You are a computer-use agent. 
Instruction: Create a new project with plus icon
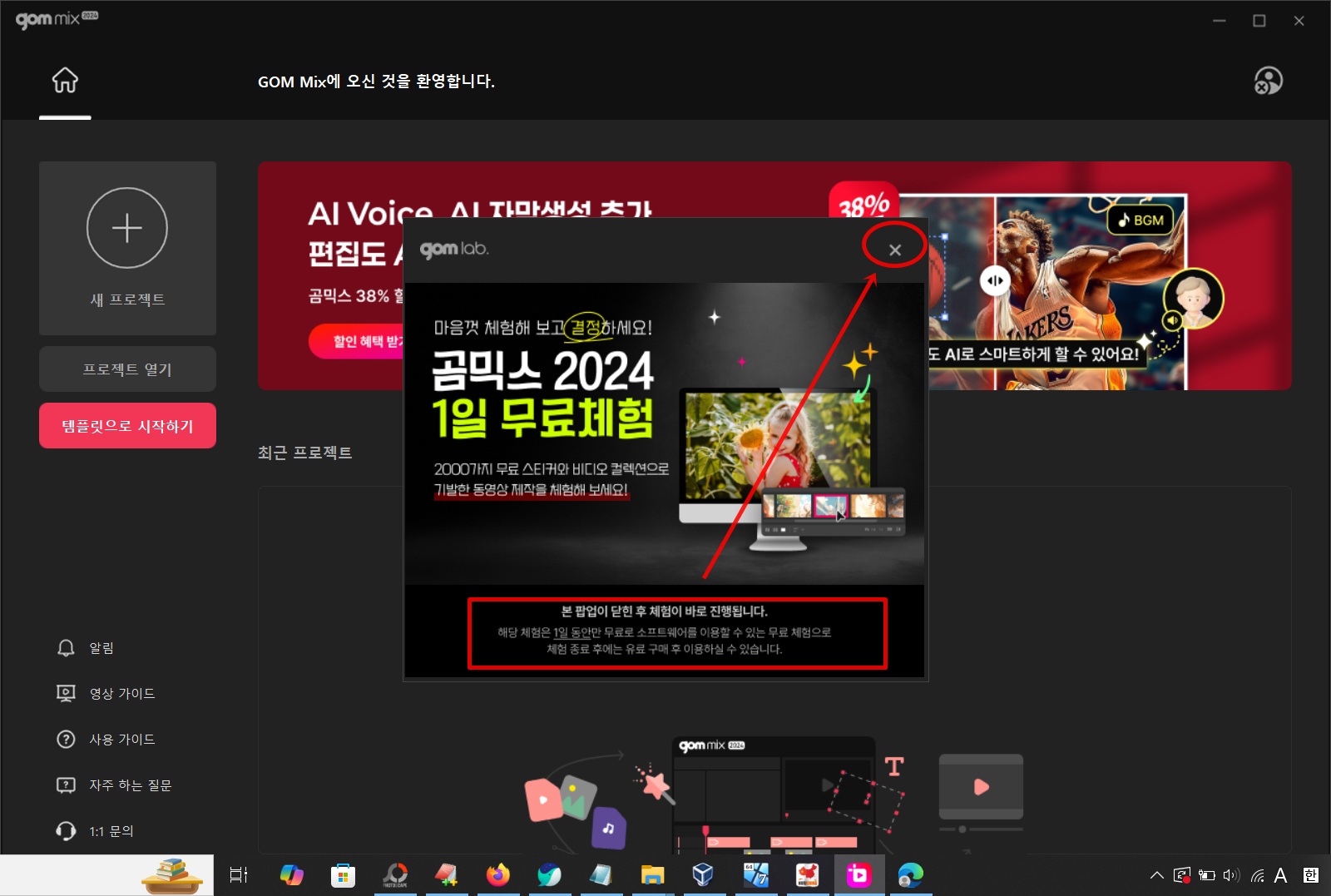click(127, 228)
